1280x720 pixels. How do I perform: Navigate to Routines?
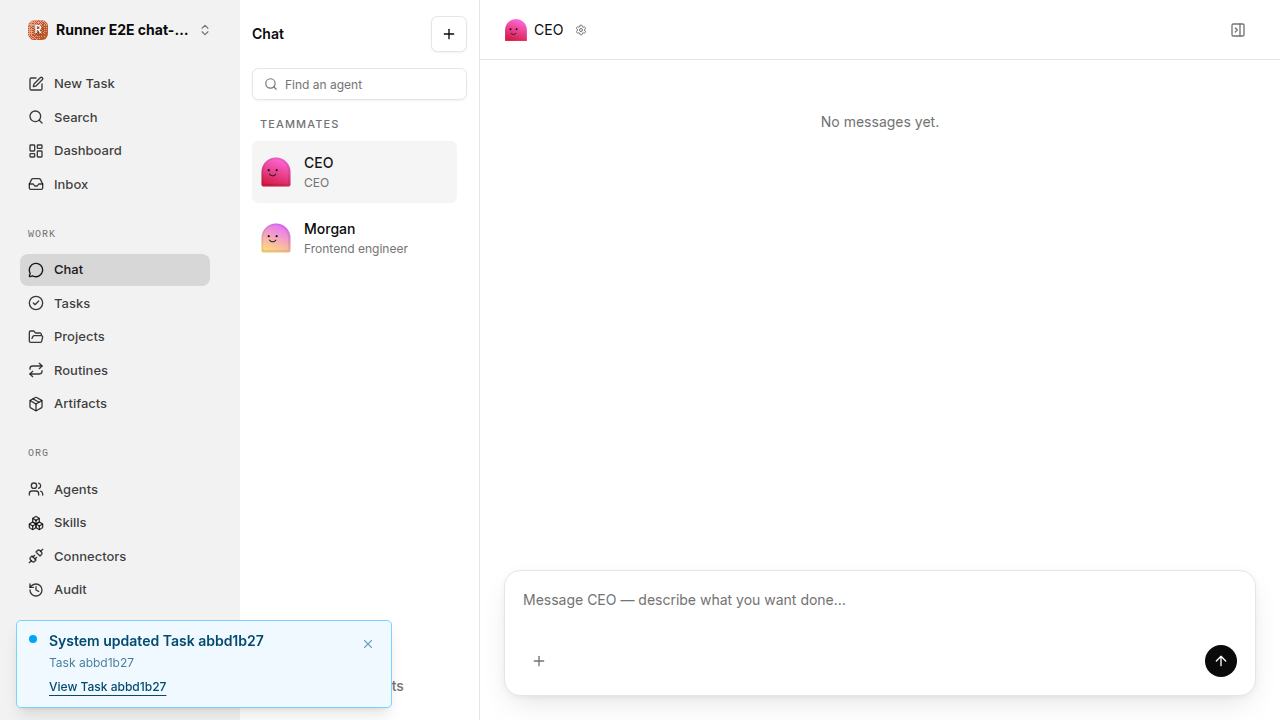pos(115,370)
